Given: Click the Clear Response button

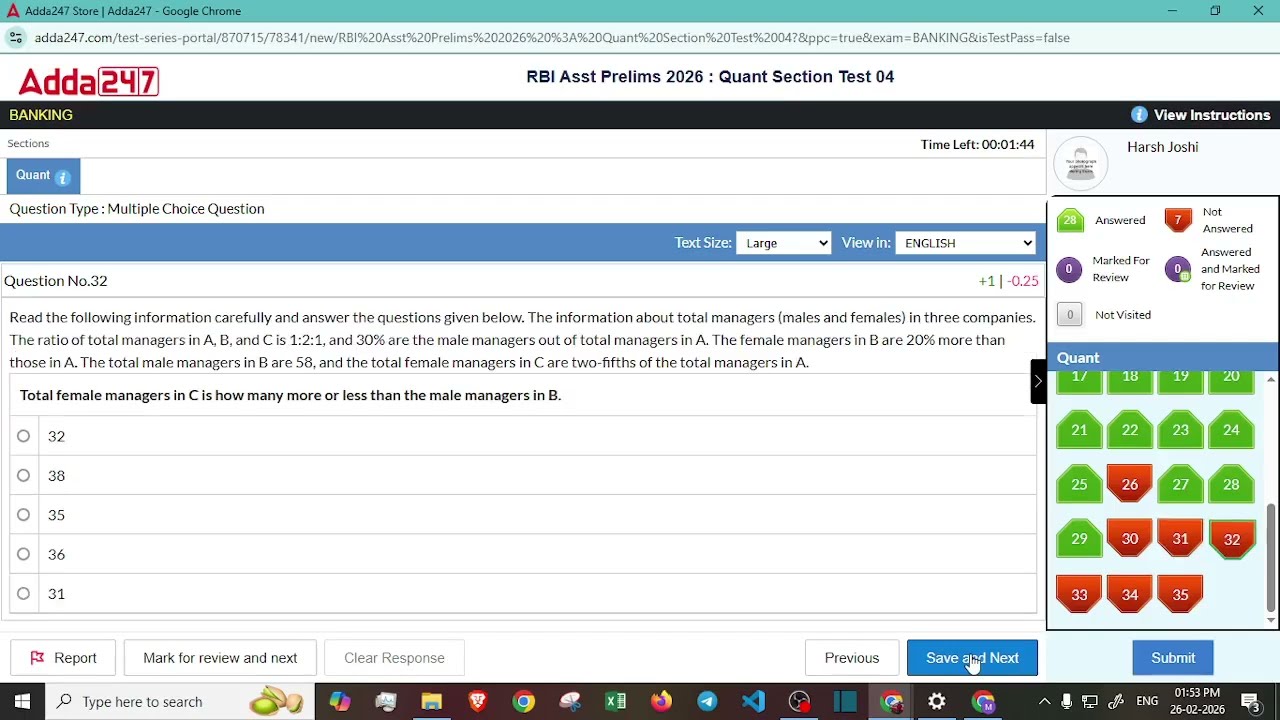Looking at the screenshot, I should (x=394, y=658).
